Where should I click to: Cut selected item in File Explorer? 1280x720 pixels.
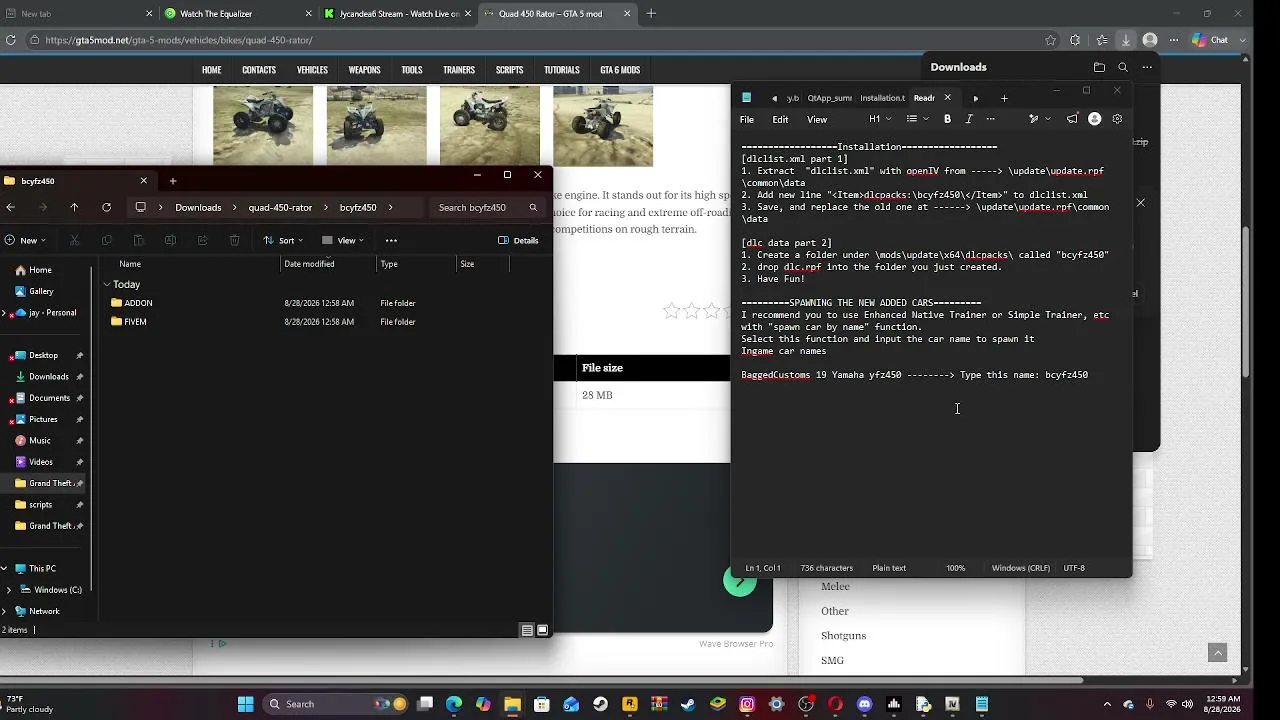click(74, 240)
